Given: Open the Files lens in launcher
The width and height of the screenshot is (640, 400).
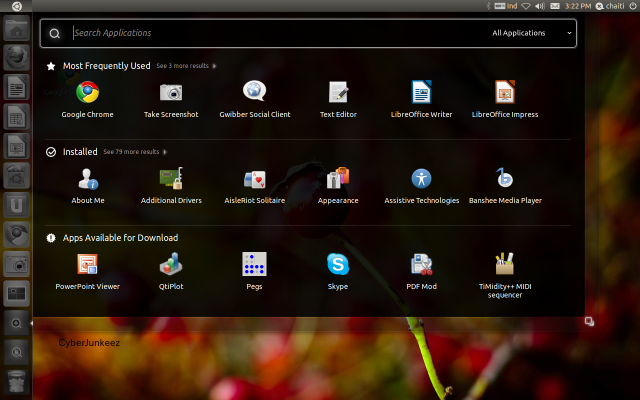Looking at the screenshot, I should (x=16, y=352).
